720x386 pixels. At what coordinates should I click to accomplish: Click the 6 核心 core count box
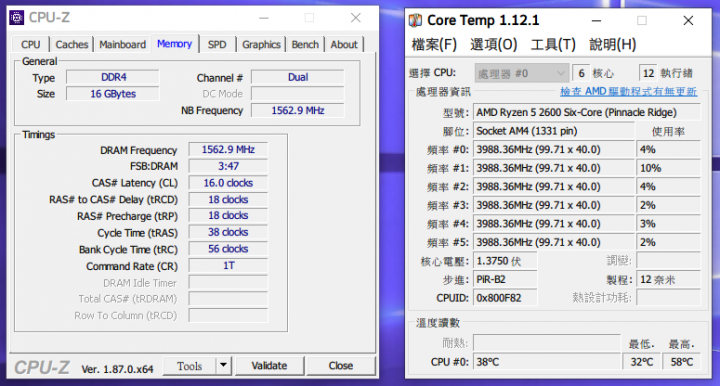point(581,73)
